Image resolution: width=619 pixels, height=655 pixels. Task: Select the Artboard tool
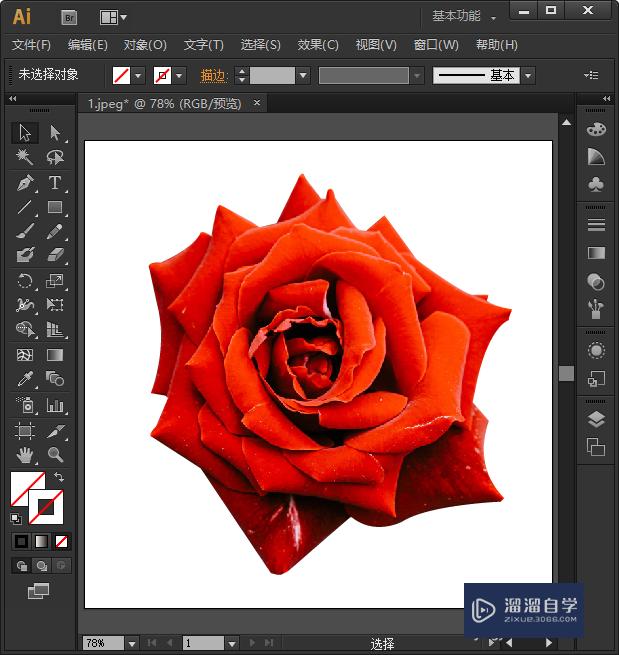(25, 430)
